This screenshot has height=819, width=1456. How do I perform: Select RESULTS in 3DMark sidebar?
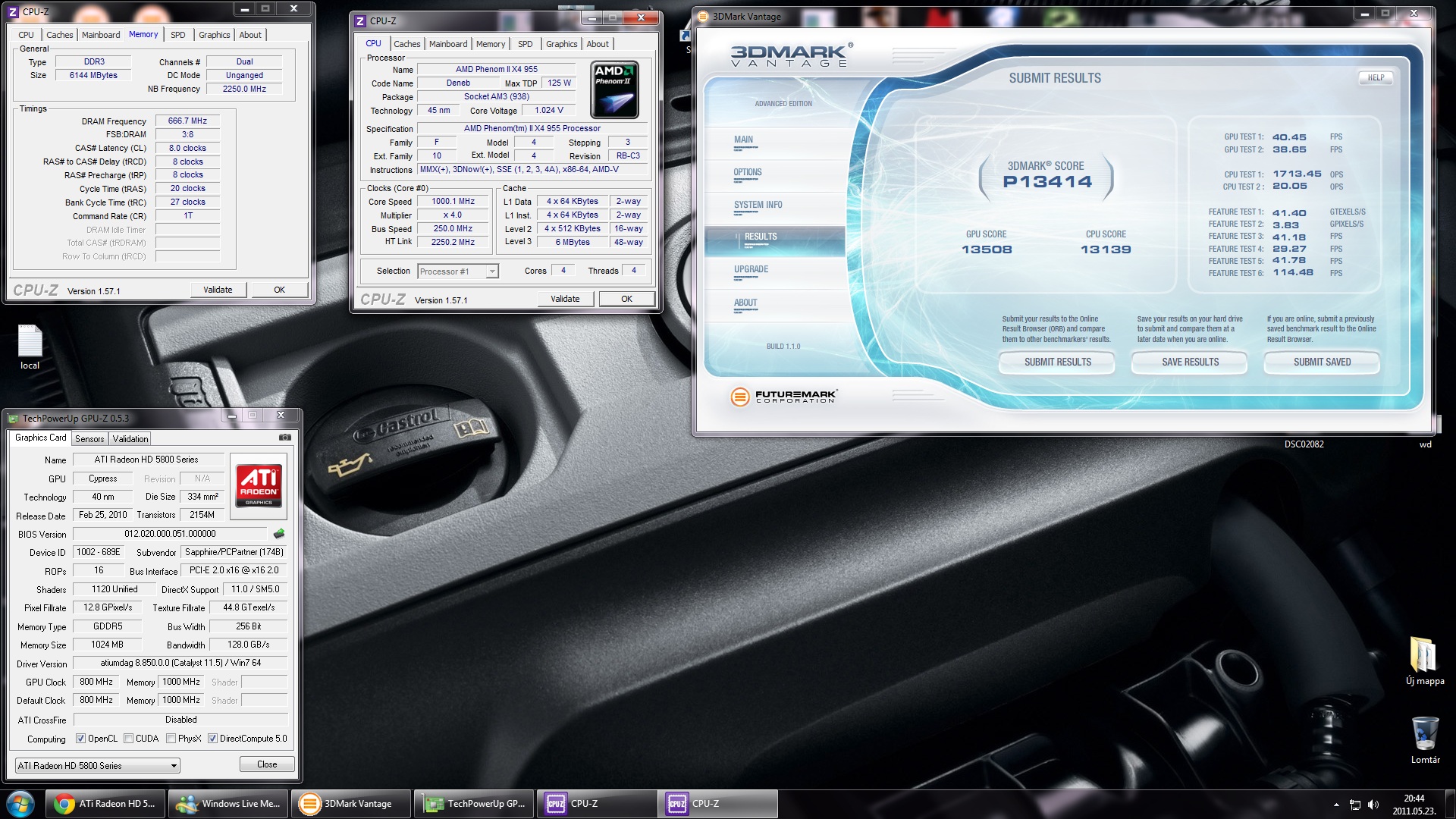(x=773, y=240)
